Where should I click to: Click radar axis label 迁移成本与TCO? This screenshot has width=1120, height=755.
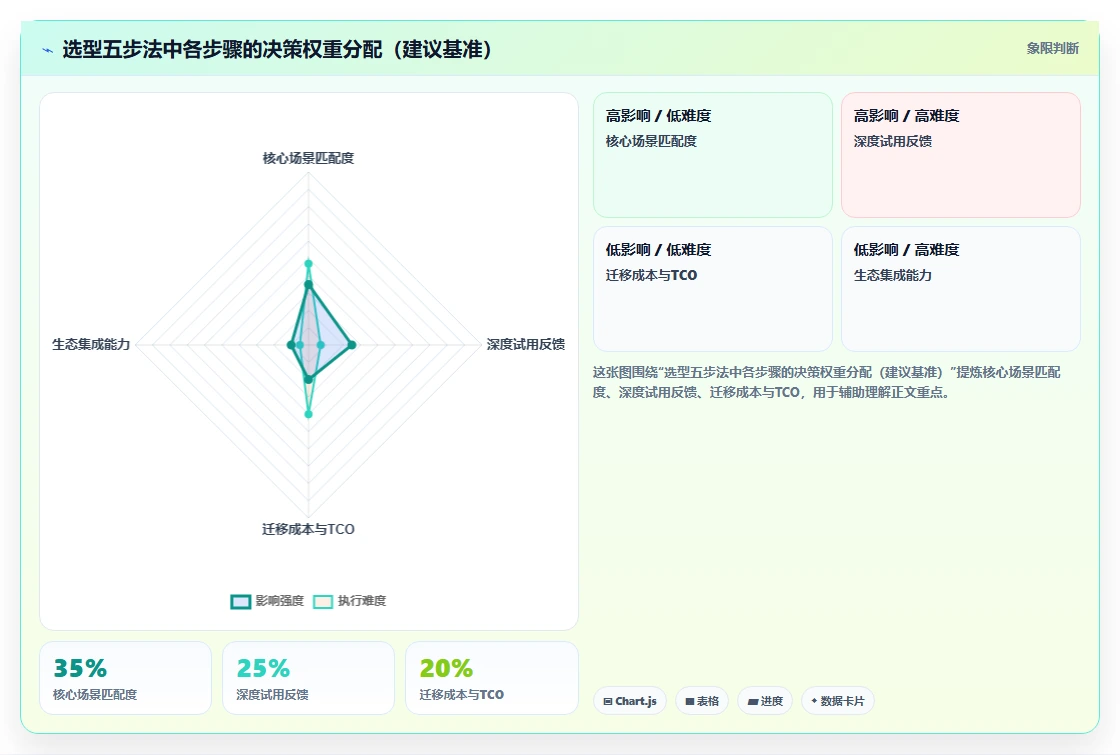coord(309,529)
